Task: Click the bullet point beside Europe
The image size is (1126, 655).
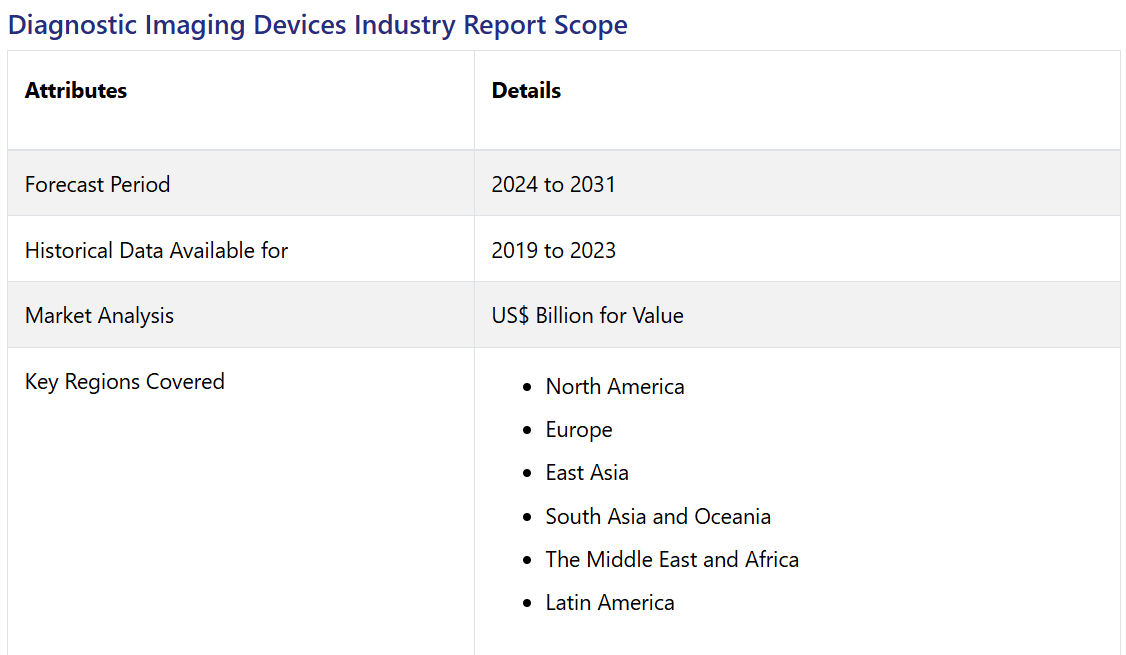Action: (527, 431)
